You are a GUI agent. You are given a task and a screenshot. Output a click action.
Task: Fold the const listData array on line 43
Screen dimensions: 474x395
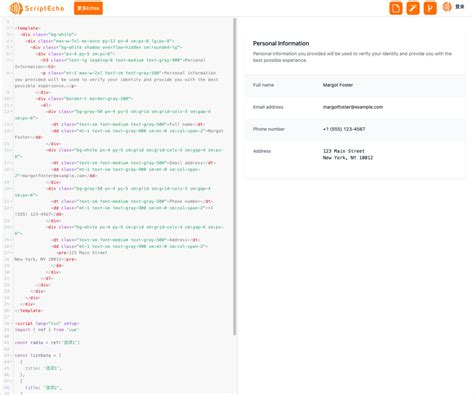point(12,355)
